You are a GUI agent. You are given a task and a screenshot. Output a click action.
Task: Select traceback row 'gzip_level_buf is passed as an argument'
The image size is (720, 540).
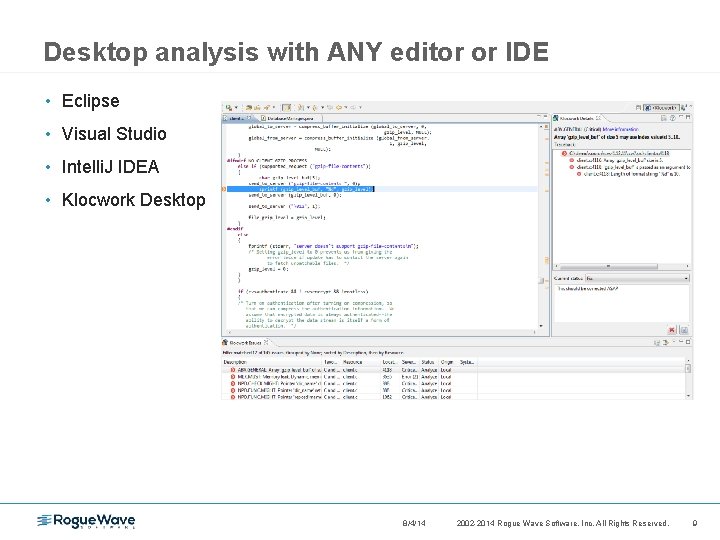pos(630,167)
